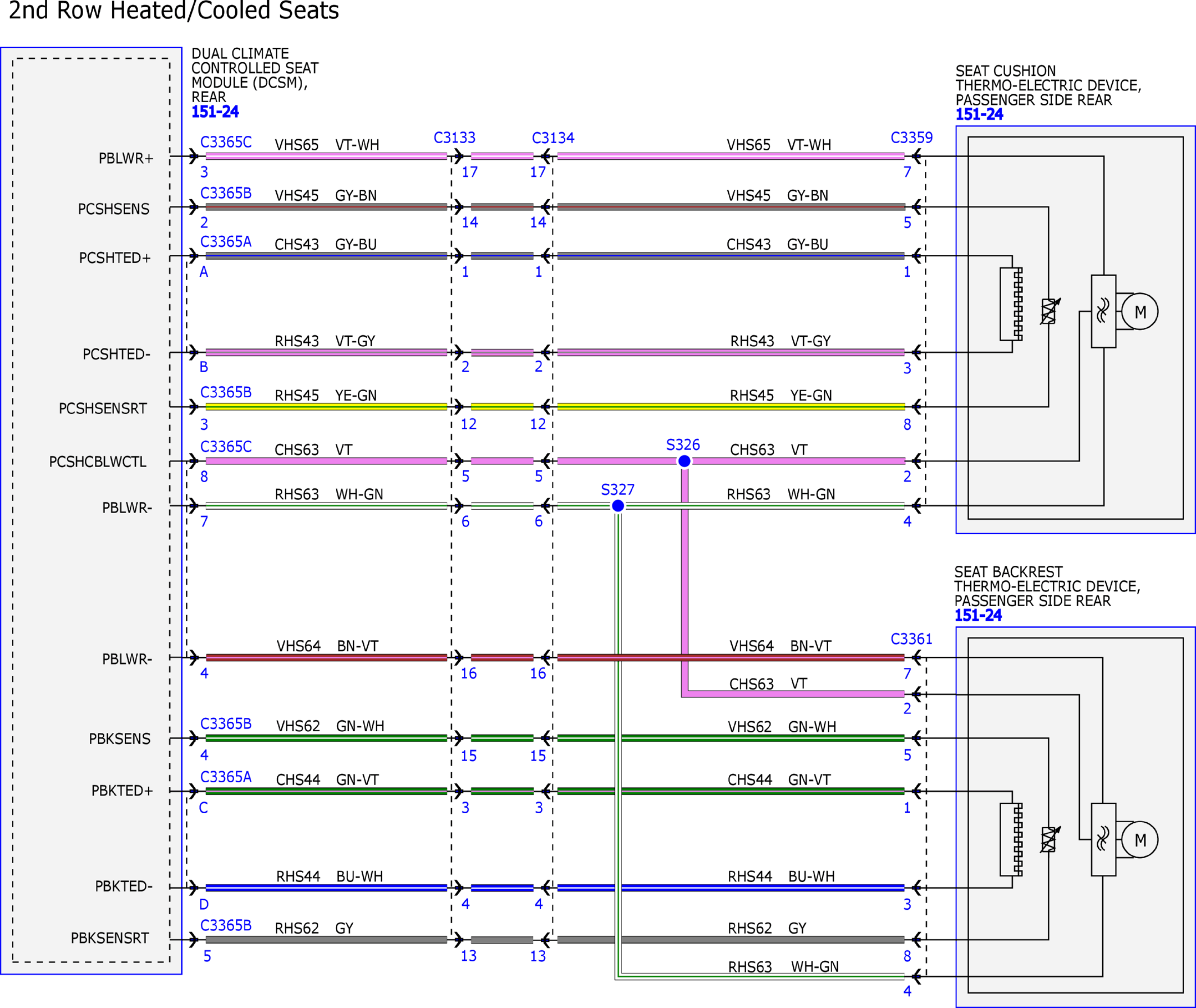Select the PCSHTED+ pin label
The image size is (1196, 1008).
coord(115,258)
